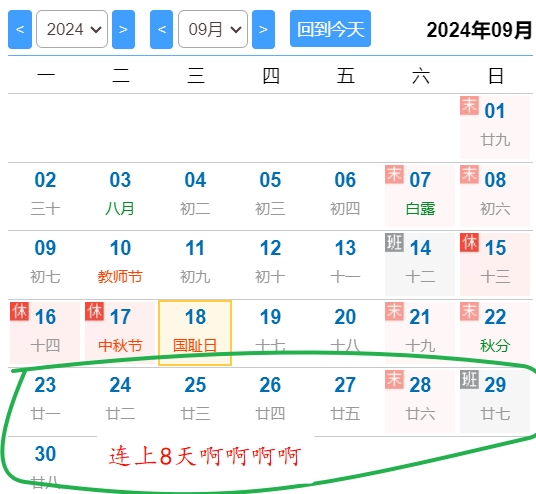Image resolution: width=536 pixels, height=494 pixels.
Task: Select the 25th, 廿三
Action: (x=195, y=401)
